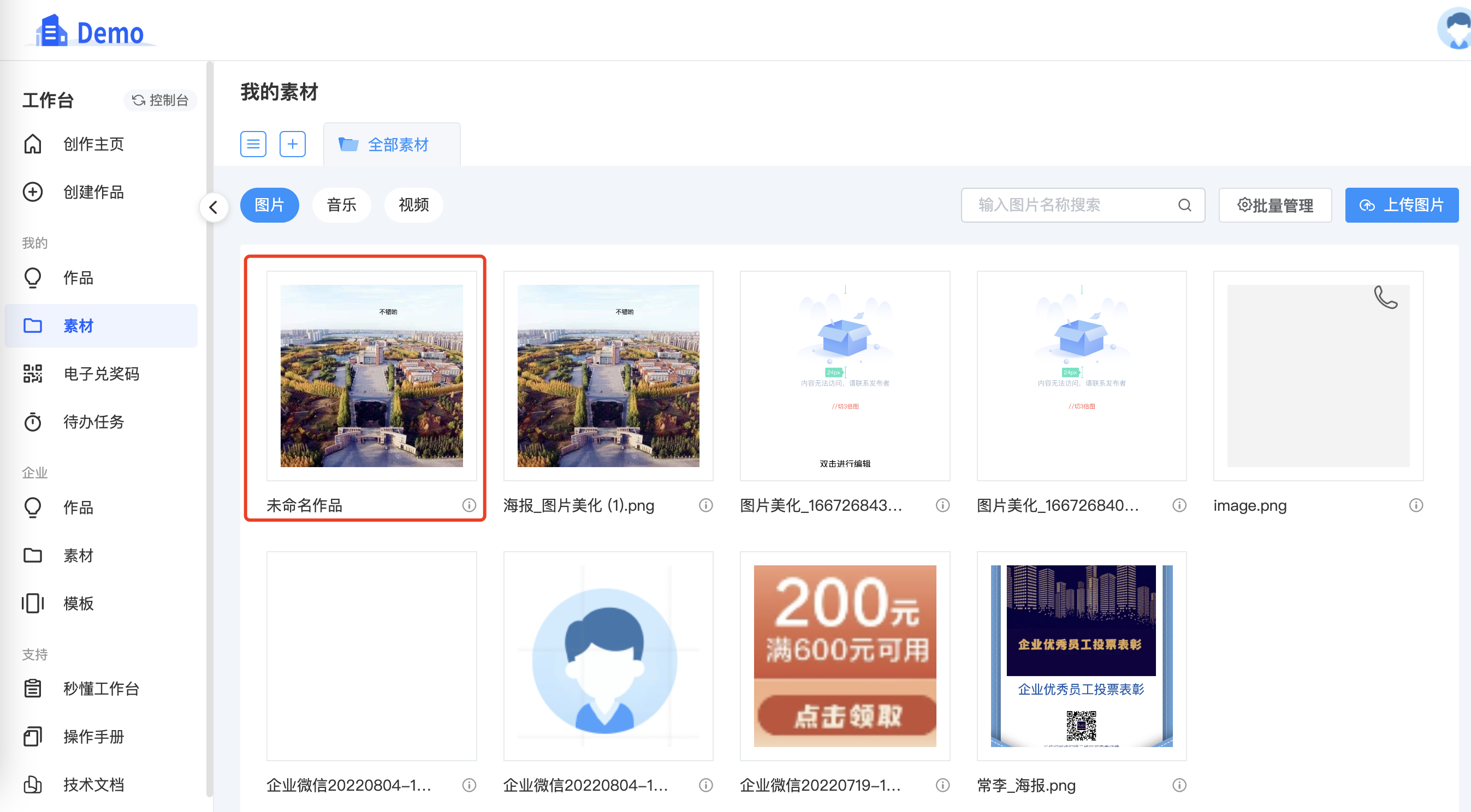This screenshot has width=1471, height=812.
Task: Click folder icon in 企业 section
Action: pos(33,555)
